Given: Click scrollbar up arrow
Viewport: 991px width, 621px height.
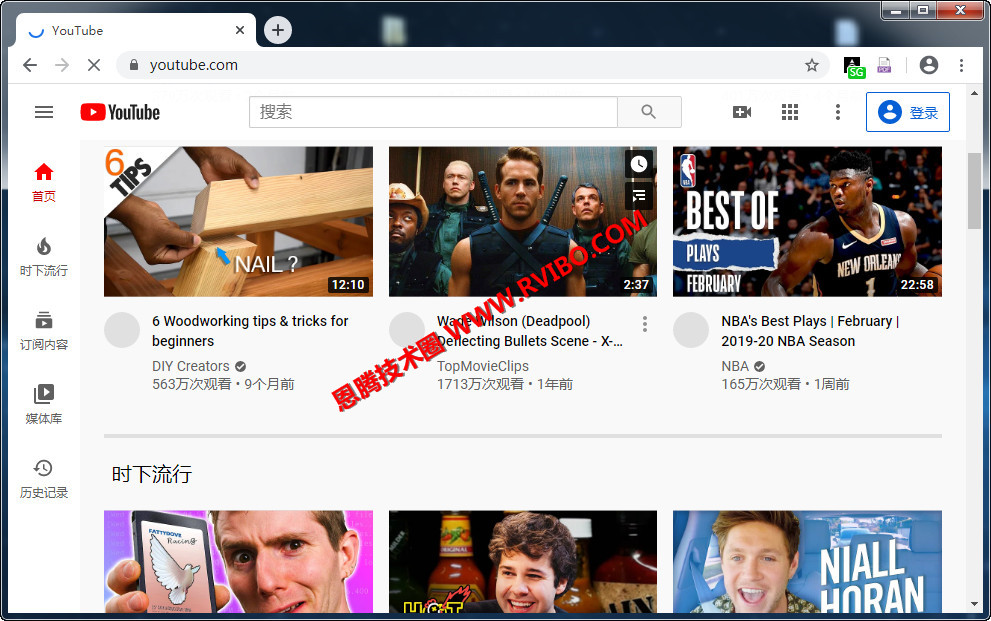Looking at the screenshot, I should click(x=974, y=93).
